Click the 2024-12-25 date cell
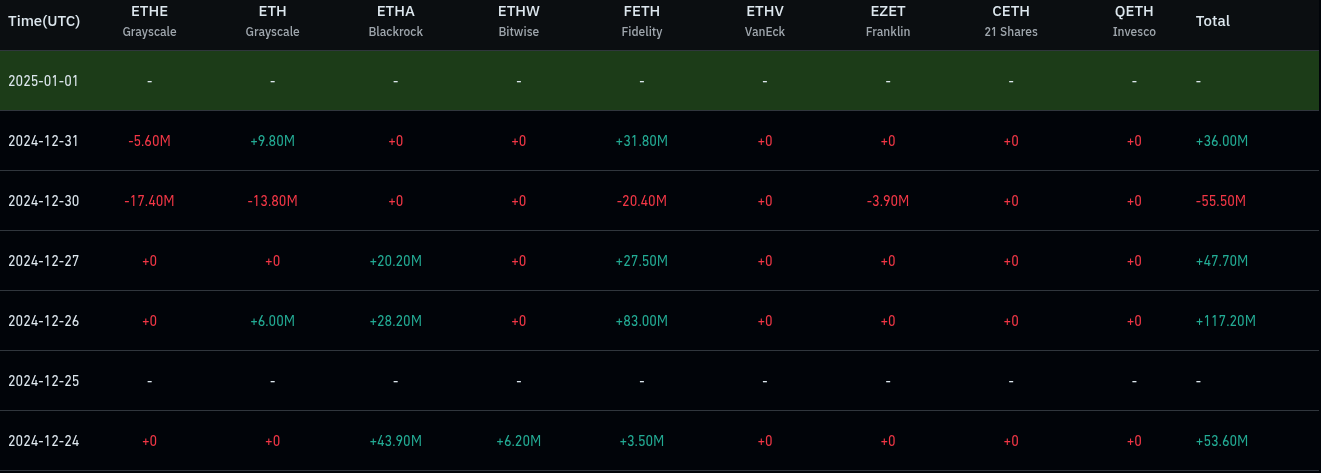This screenshot has height=473, width=1321. (x=43, y=381)
